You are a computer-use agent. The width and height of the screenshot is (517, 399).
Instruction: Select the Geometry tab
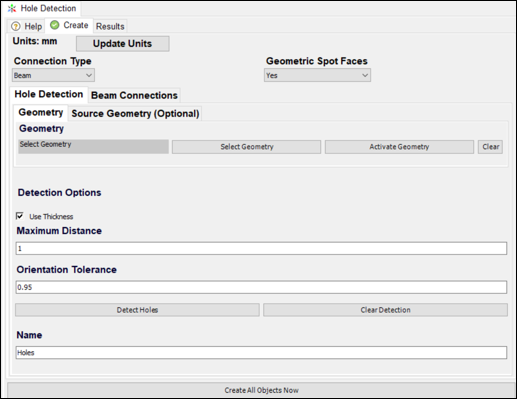pos(41,112)
